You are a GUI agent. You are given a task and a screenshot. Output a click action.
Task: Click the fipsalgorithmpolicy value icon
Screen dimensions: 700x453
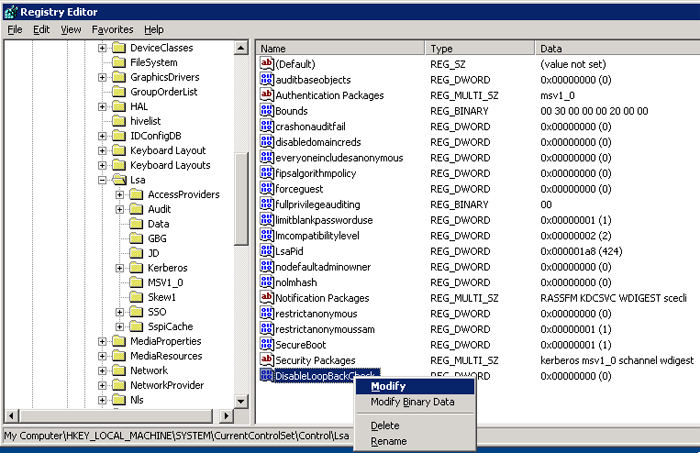pyautogui.click(x=267, y=173)
